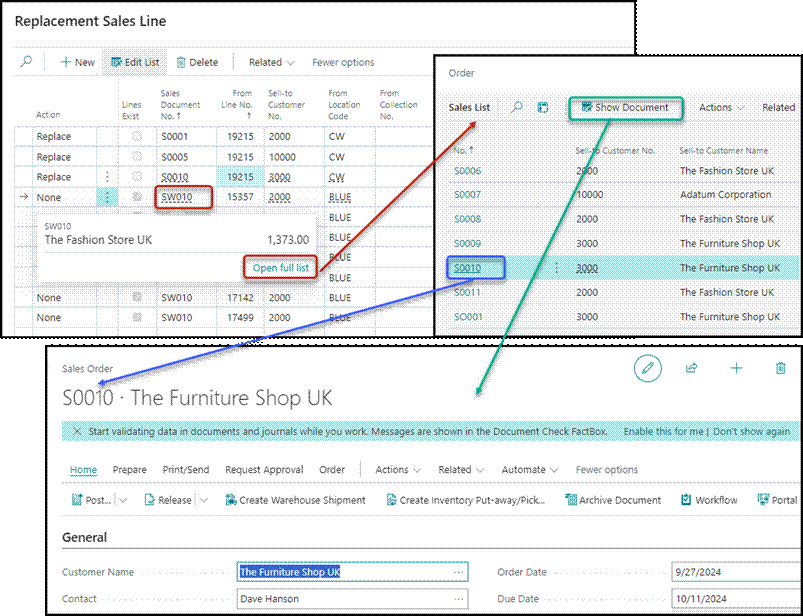Image resolution: width=803 pixels, height=616 pixels.
Task: Open the Prepare tab
Action: pyautogui.click(x=129, y=470)
